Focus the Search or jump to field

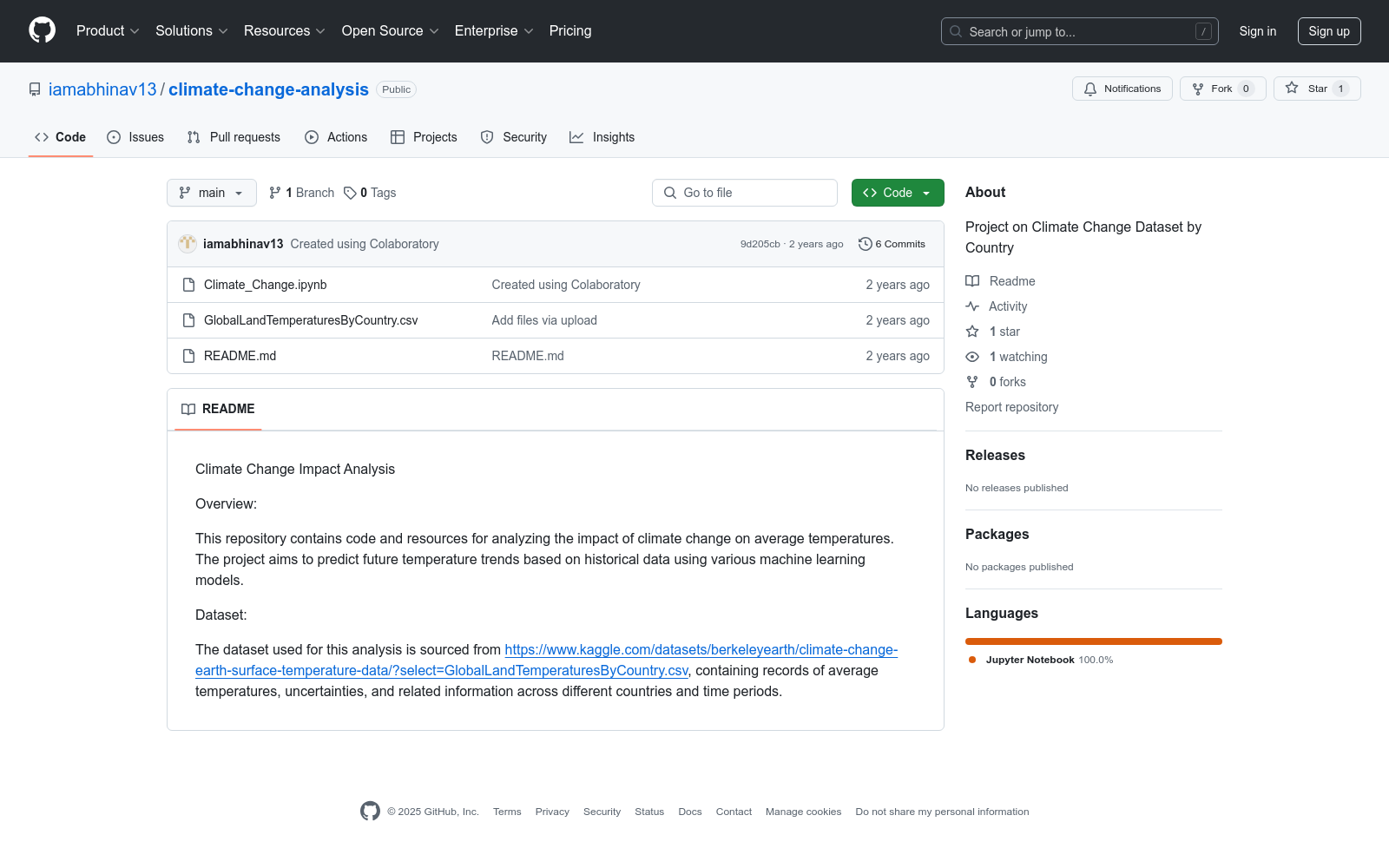(x=1080, y=31)
